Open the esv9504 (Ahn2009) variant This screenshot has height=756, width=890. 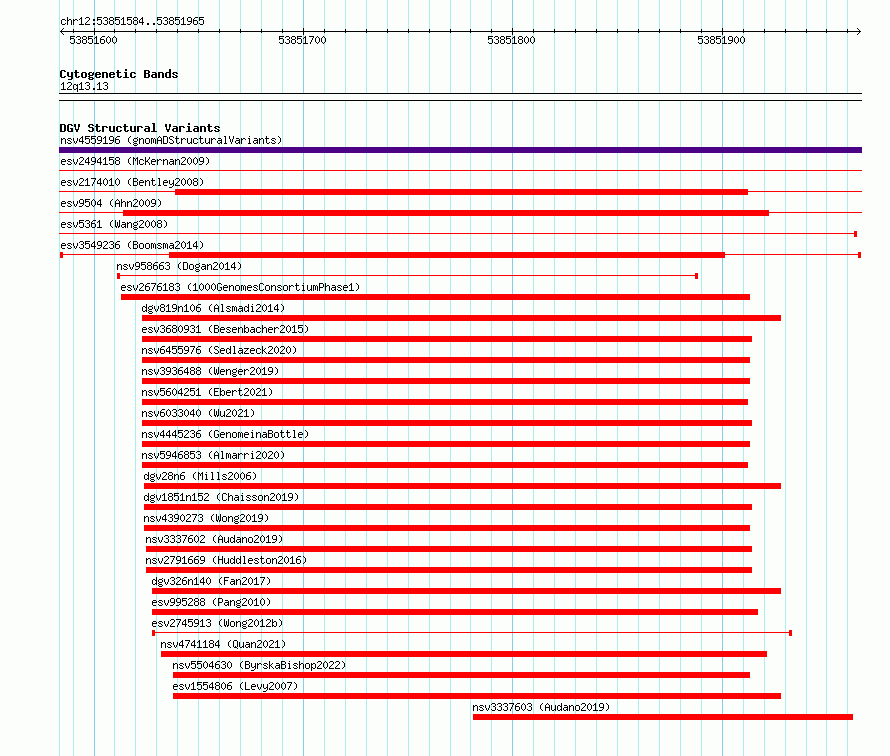pos(111,203)
